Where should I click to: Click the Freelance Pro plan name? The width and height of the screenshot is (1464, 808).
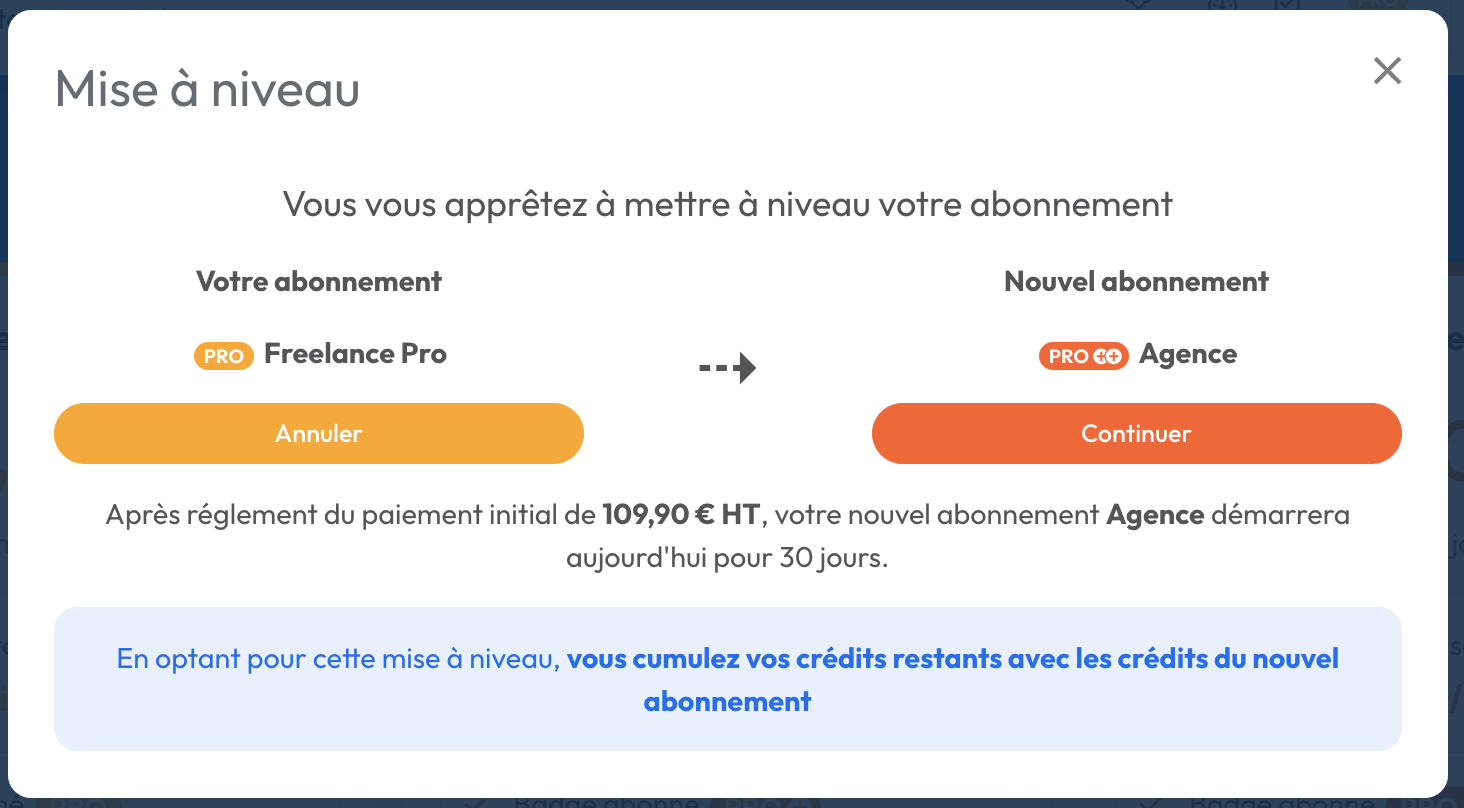355,354
